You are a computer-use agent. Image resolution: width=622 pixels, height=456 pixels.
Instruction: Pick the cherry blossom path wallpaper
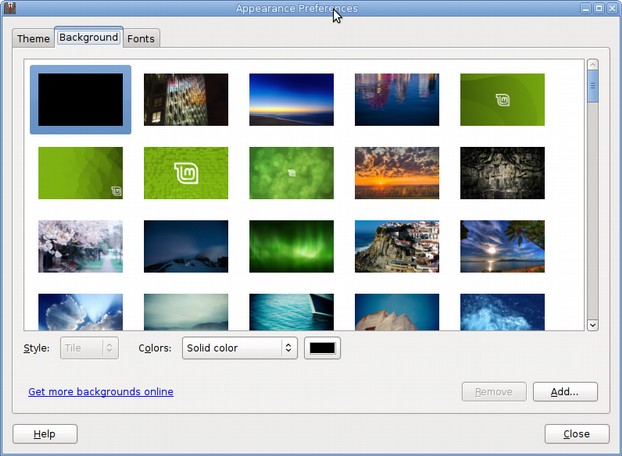point(81,246)
